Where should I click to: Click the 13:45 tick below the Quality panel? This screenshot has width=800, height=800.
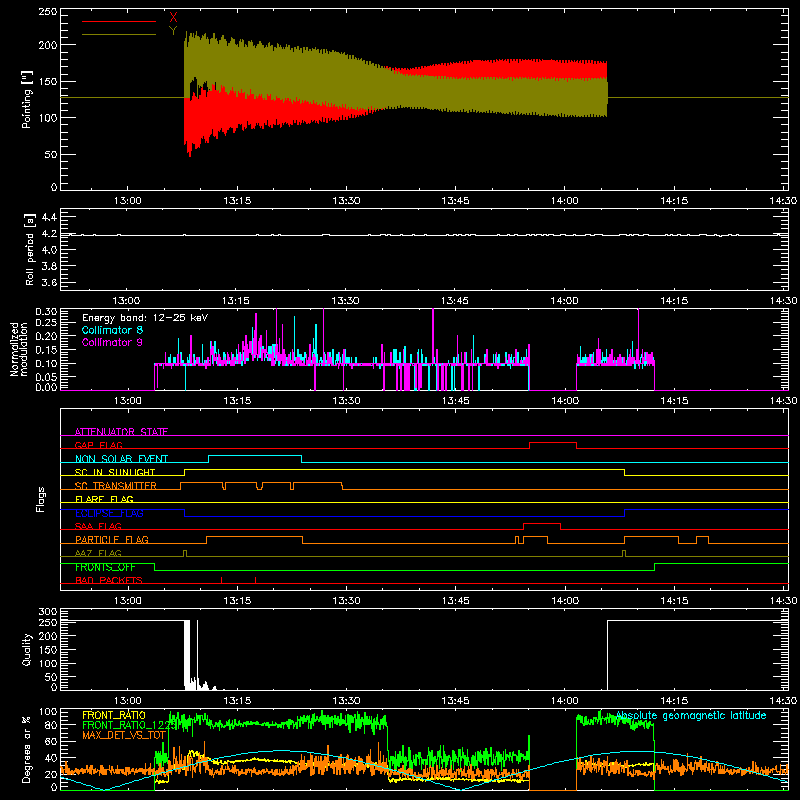(455, 701)
